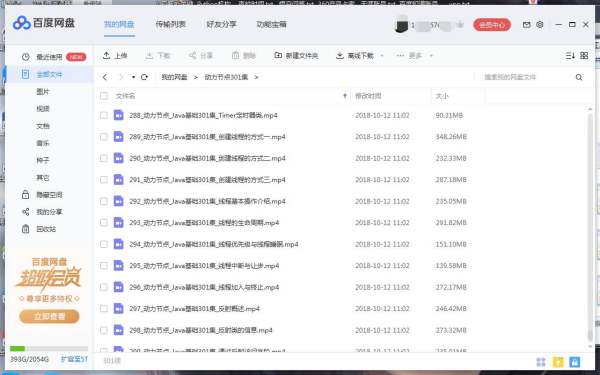The height and width of the screenshot is (375, 600).
Task: Click the search magnifier icon
Action: coord(579,77)
